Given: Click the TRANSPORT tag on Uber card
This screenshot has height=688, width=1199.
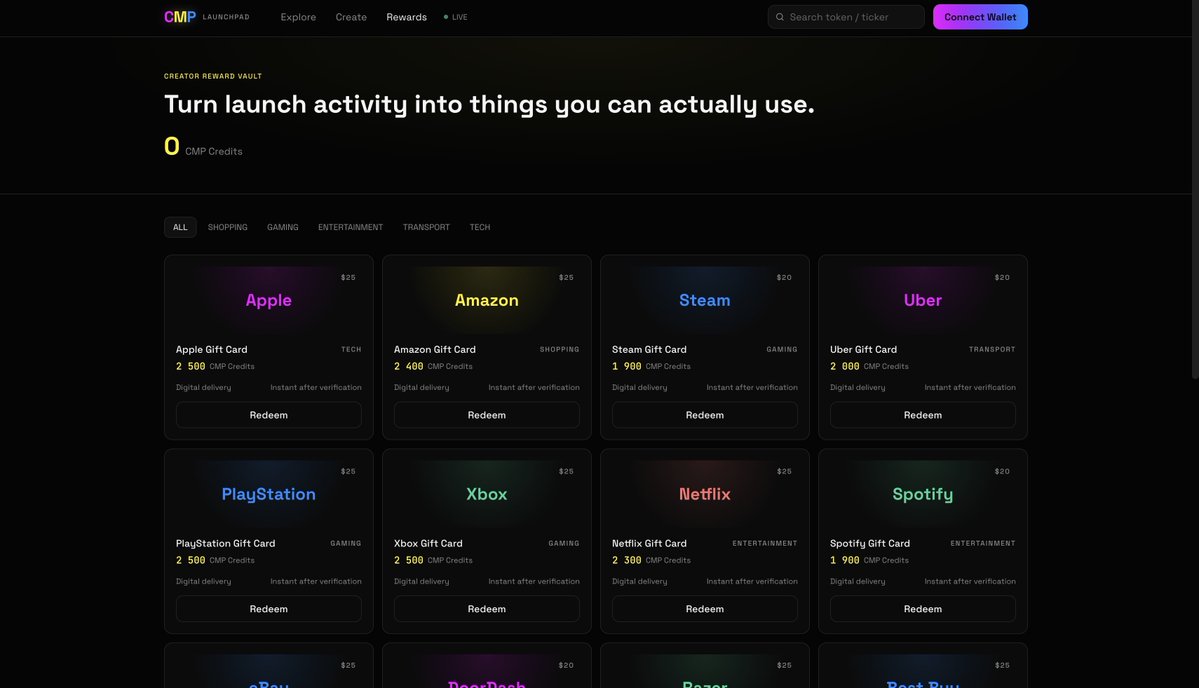Looking at the screenshot, I should point(992,349).
